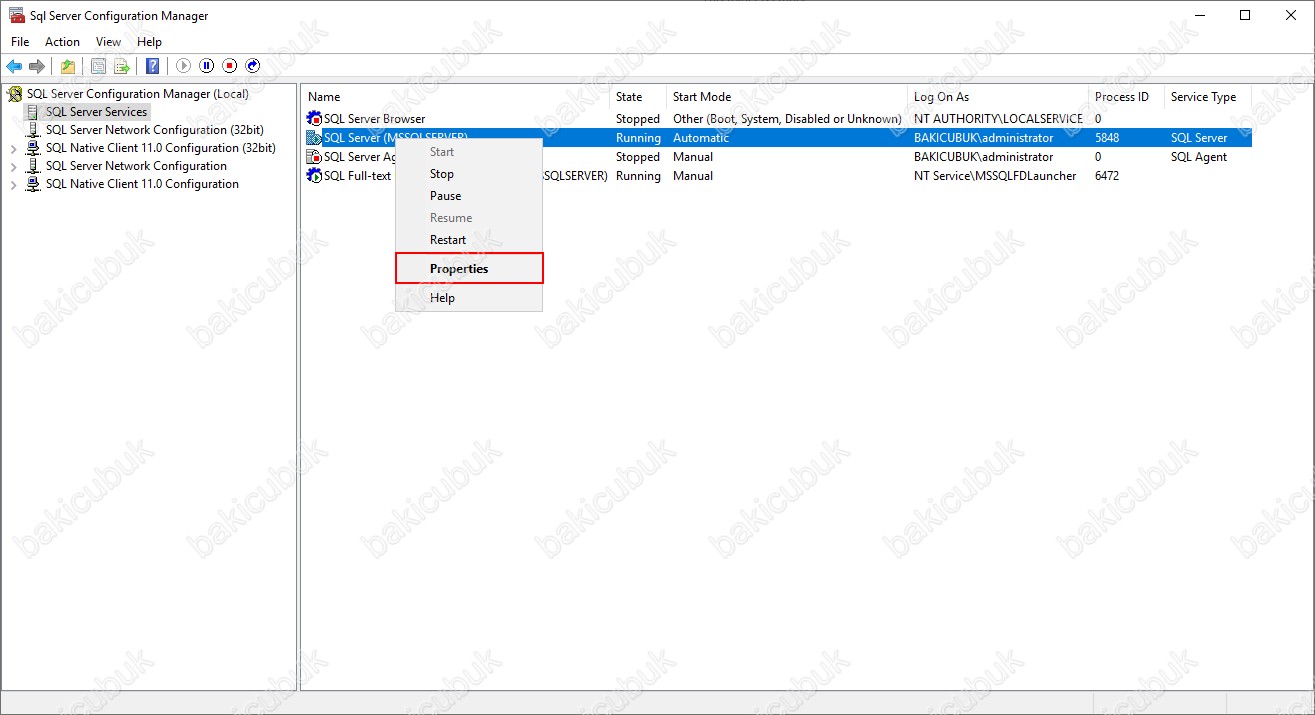Click the SQL Server Network Configuration (32bit) icon

pos(33,130)
